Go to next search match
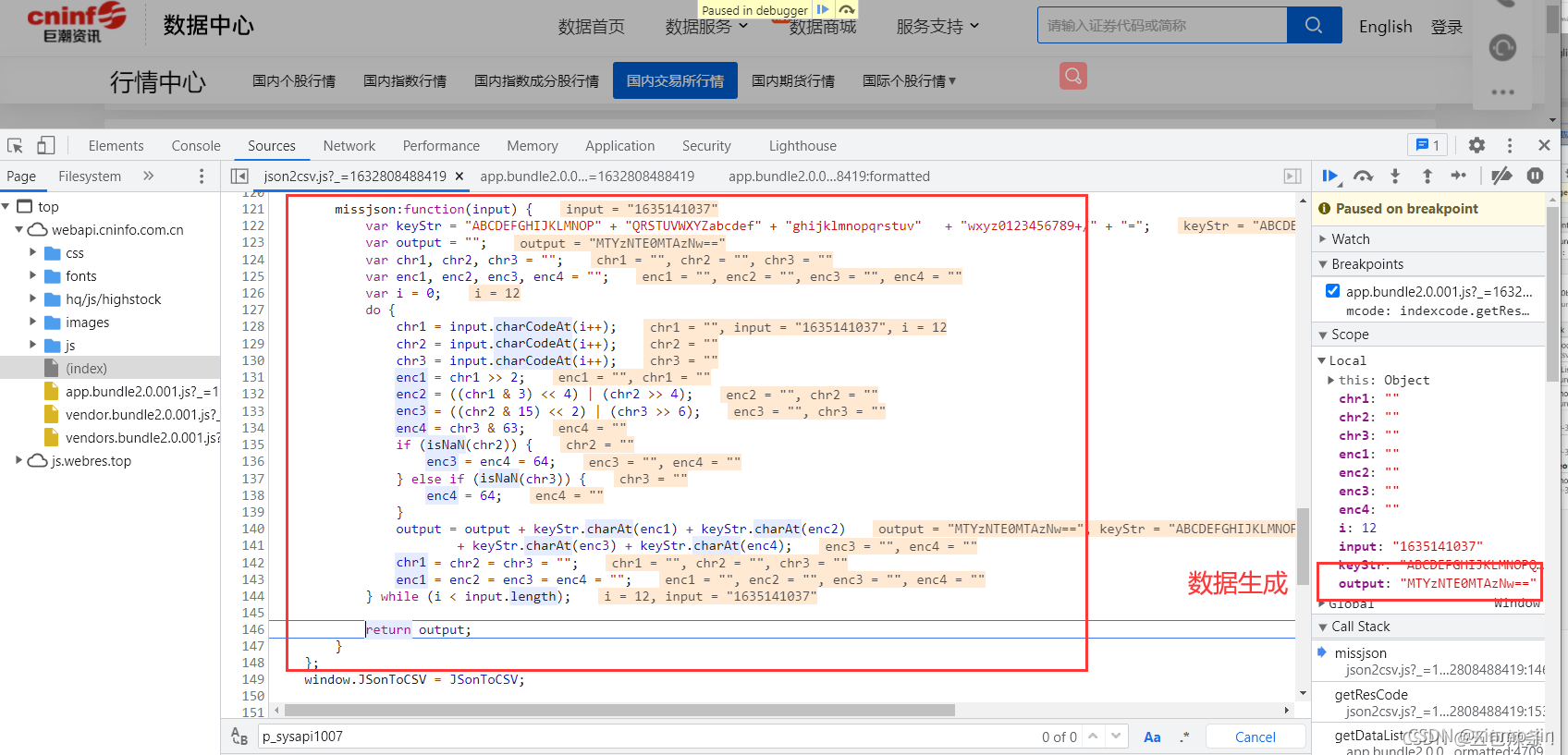The image size is (1568, 755). click(1116, 737)
